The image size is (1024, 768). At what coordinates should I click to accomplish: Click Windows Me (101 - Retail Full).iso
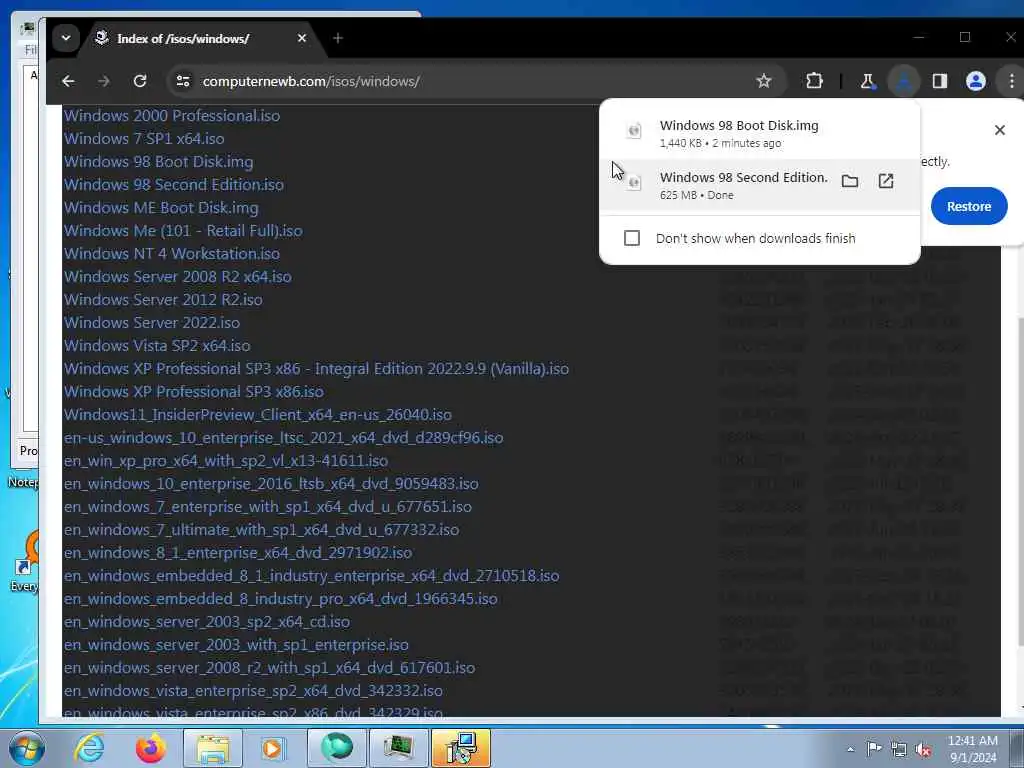click(183, 231)
